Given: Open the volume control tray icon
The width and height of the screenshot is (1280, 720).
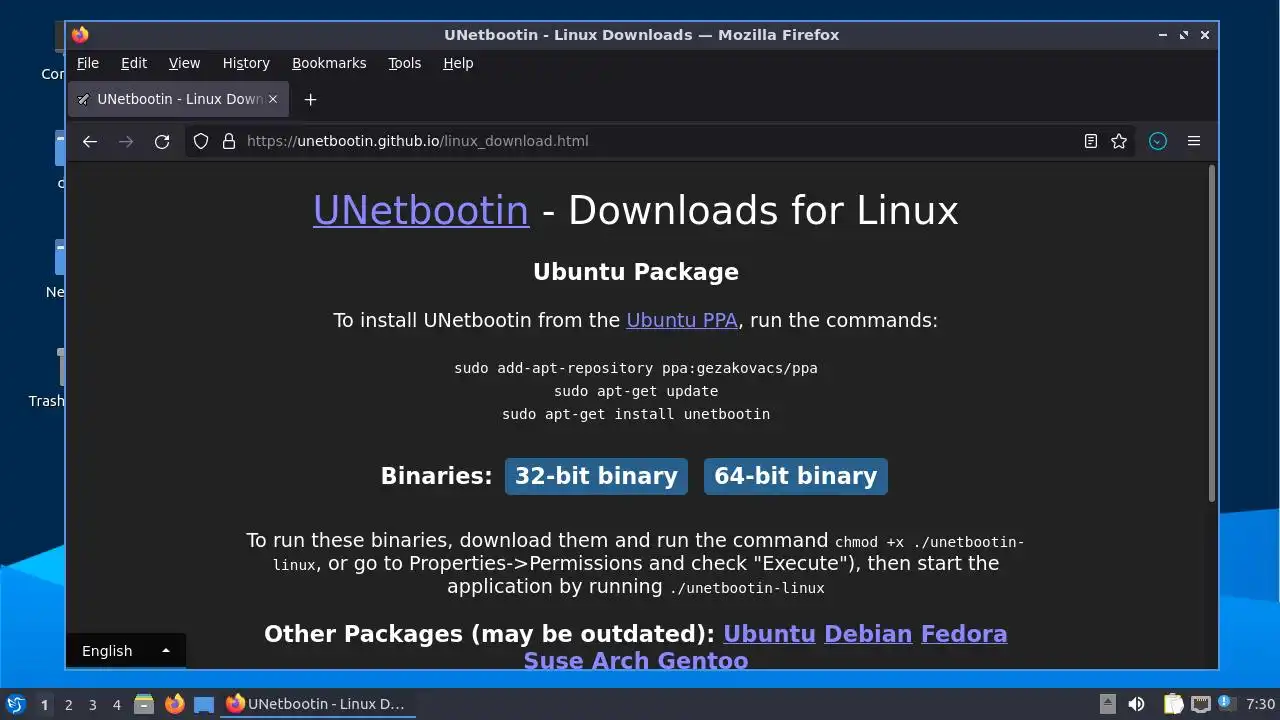Looking at the screenshot, I should pyautogui.click(x=1136, y=704).
